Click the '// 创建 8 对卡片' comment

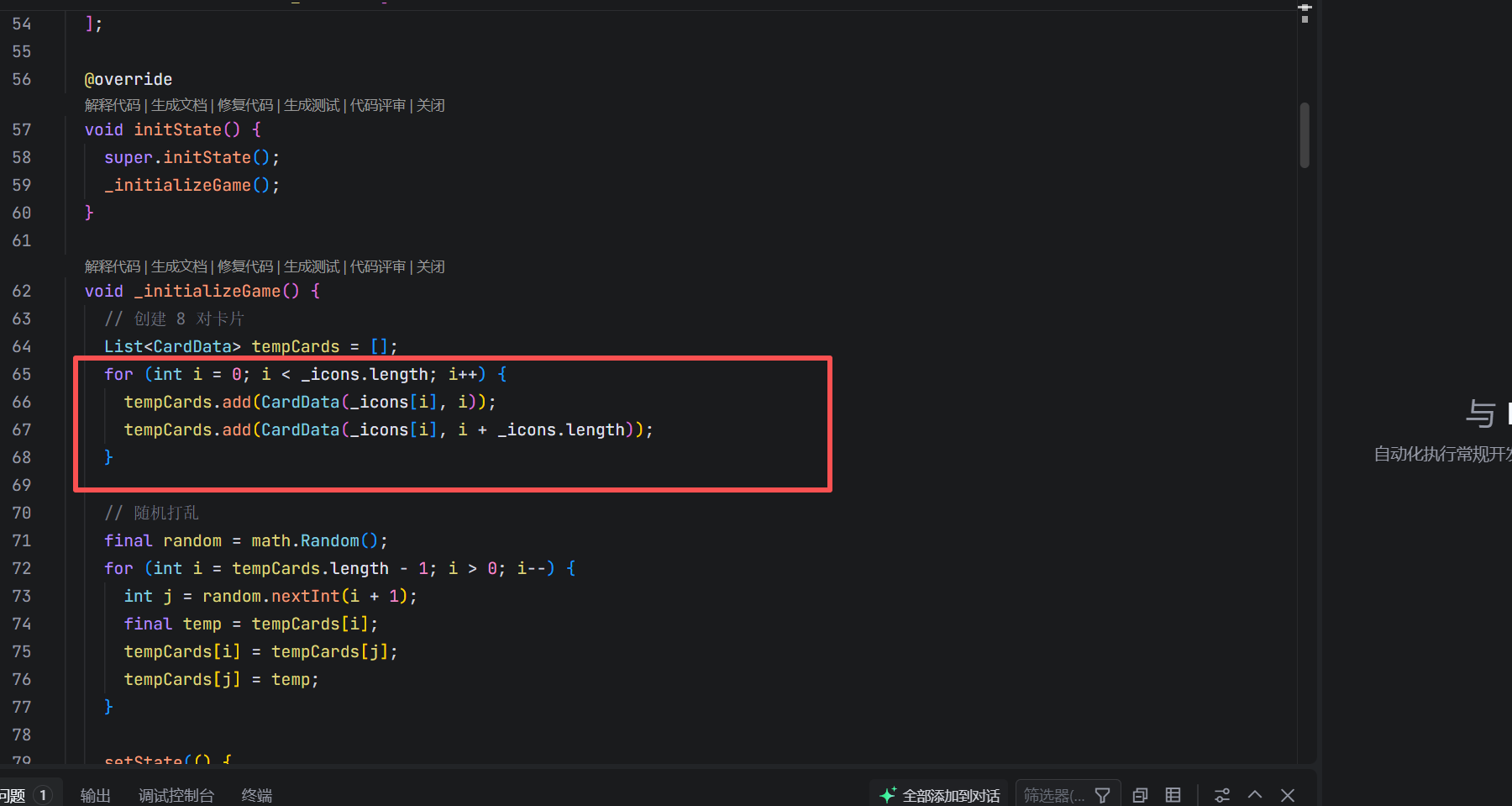tap(174, 319)
